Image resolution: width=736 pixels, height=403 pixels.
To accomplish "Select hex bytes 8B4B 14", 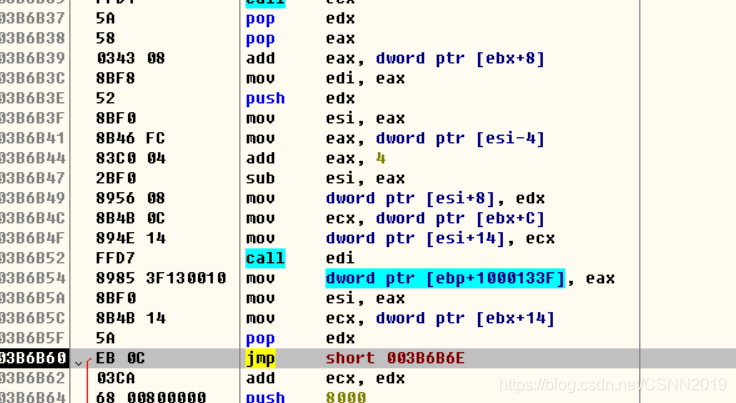I will click(130, 318).
